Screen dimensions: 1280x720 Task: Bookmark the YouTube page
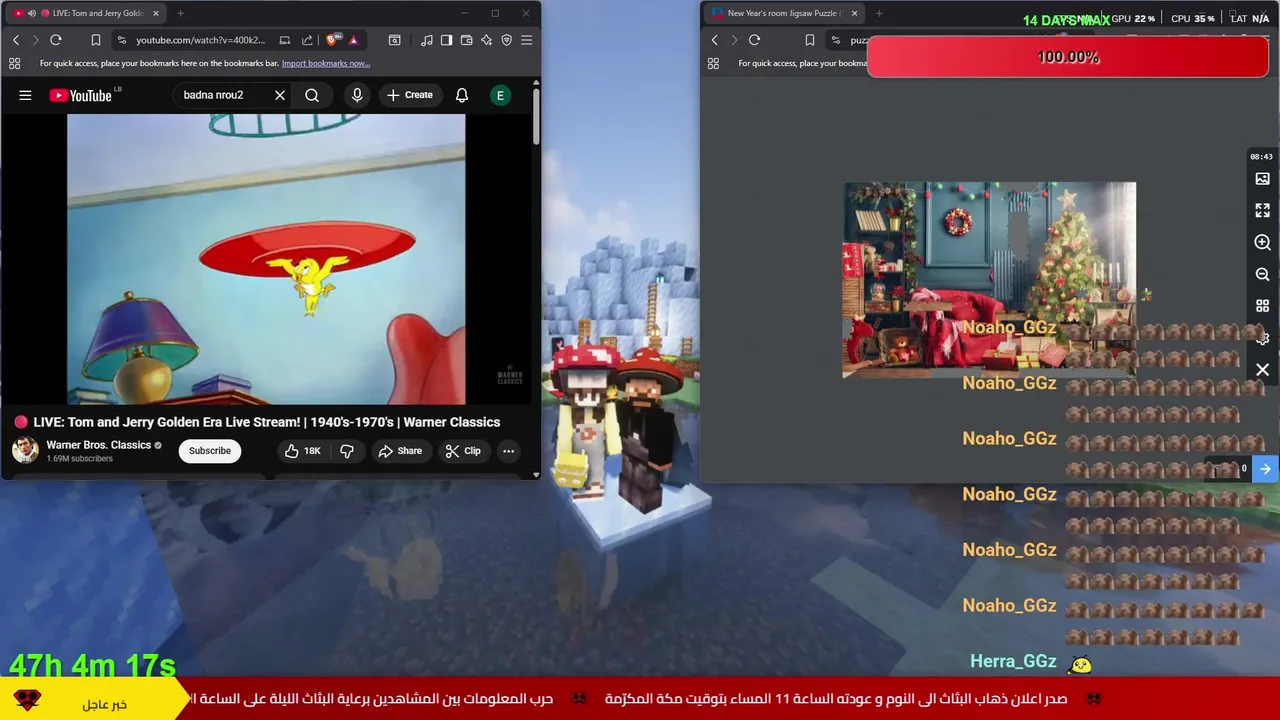(x=96, y=40)
